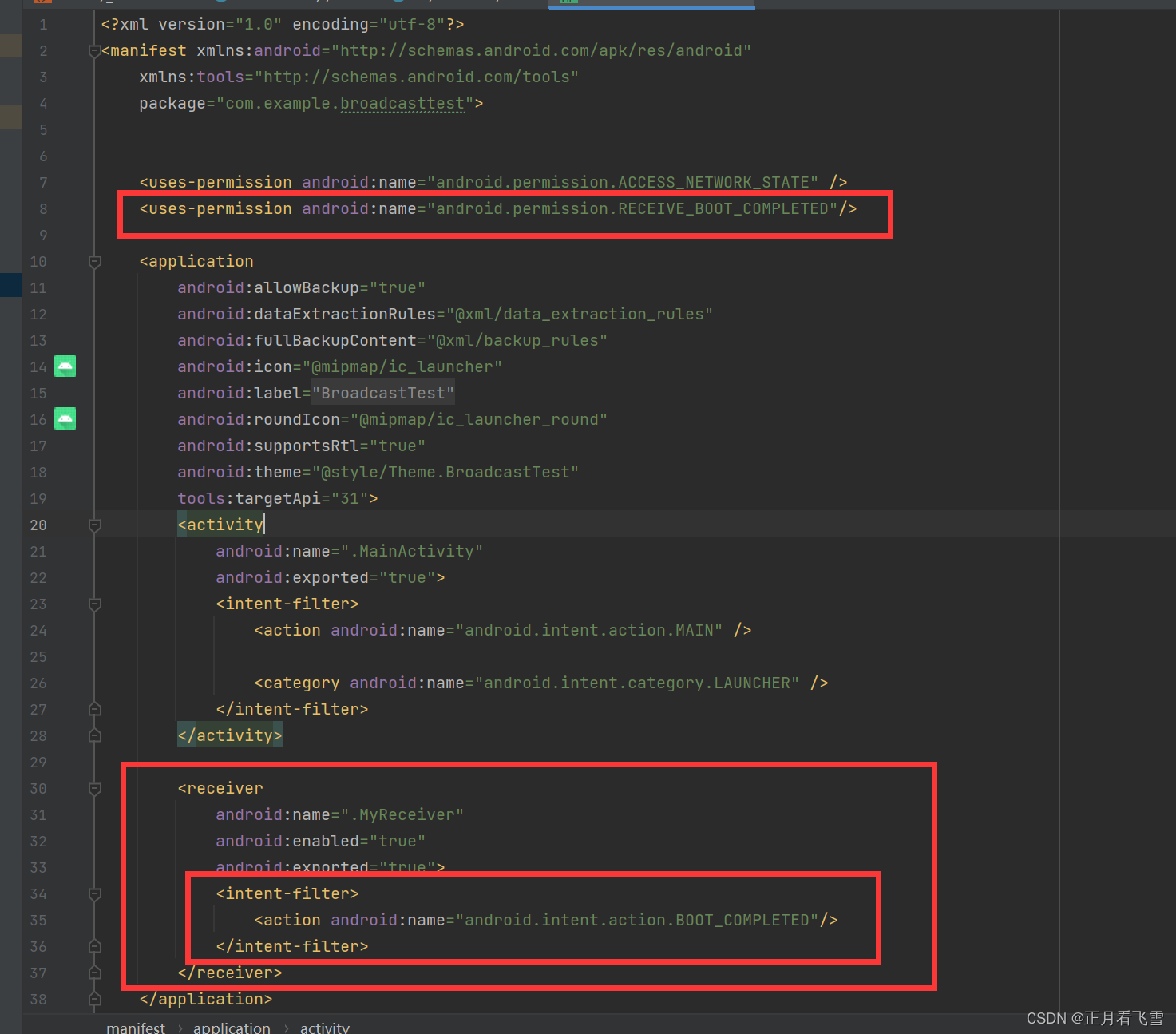Click the tools:targetApi="31" attribute
The image size is (1176, 1034).
point(273,499)
